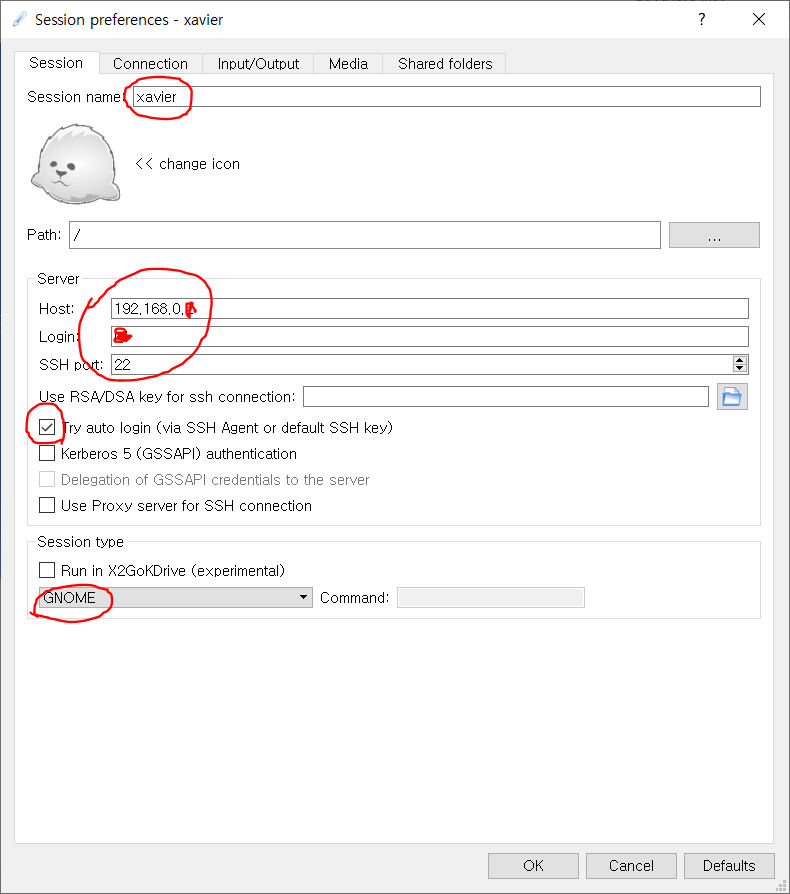Click the pencil icon in title bar

coord(18,19)
